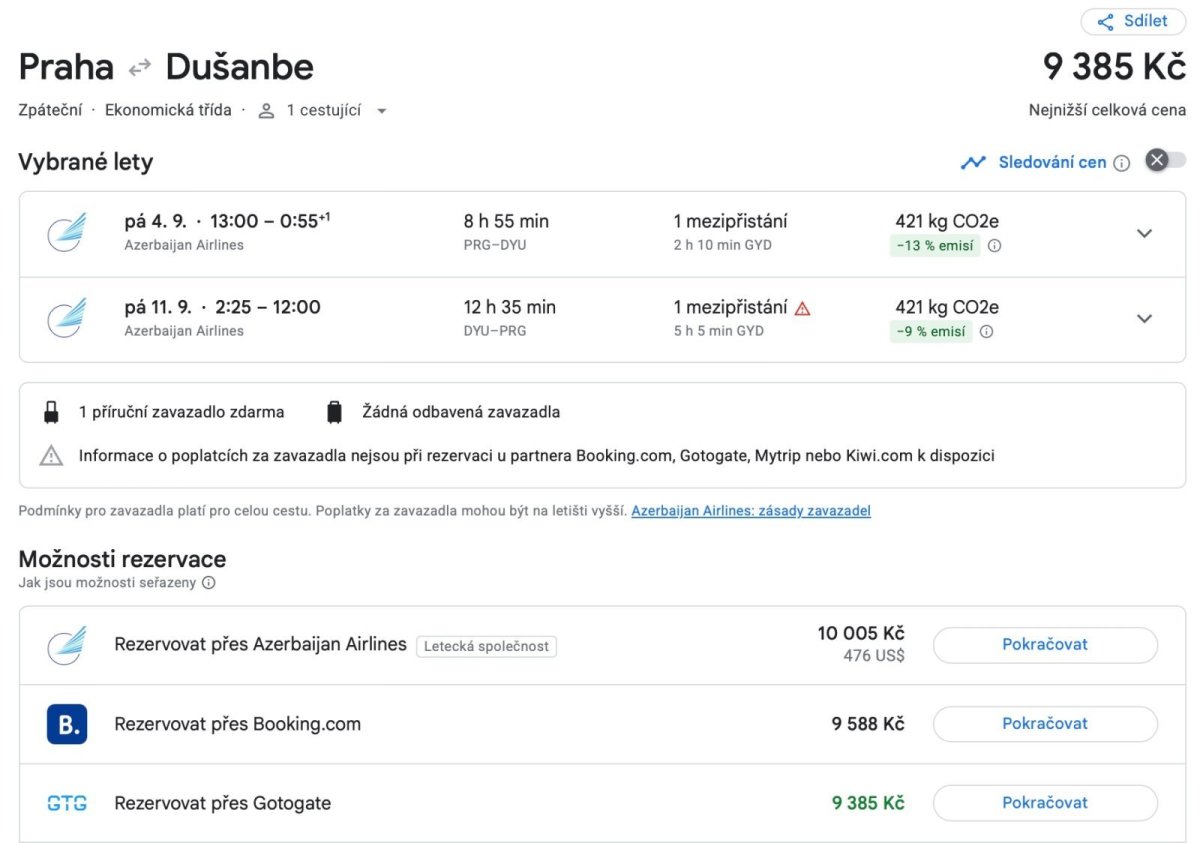Click the −9 % emisí badge
The width and height of the screenshot is (1200, 843).
click(931, 332)
